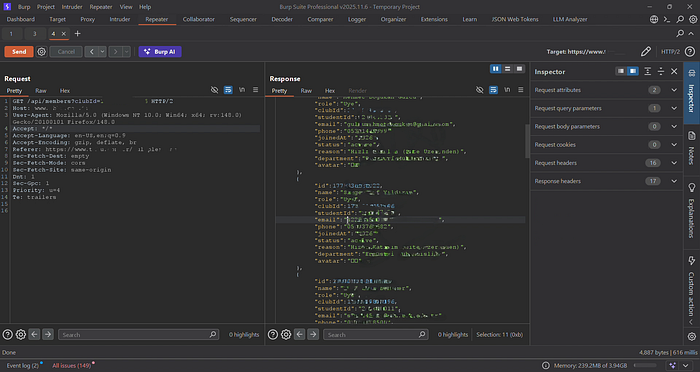Click the Response pane vertical scrollbar
Screen dimensions: 700x372
tap(527, 141)
